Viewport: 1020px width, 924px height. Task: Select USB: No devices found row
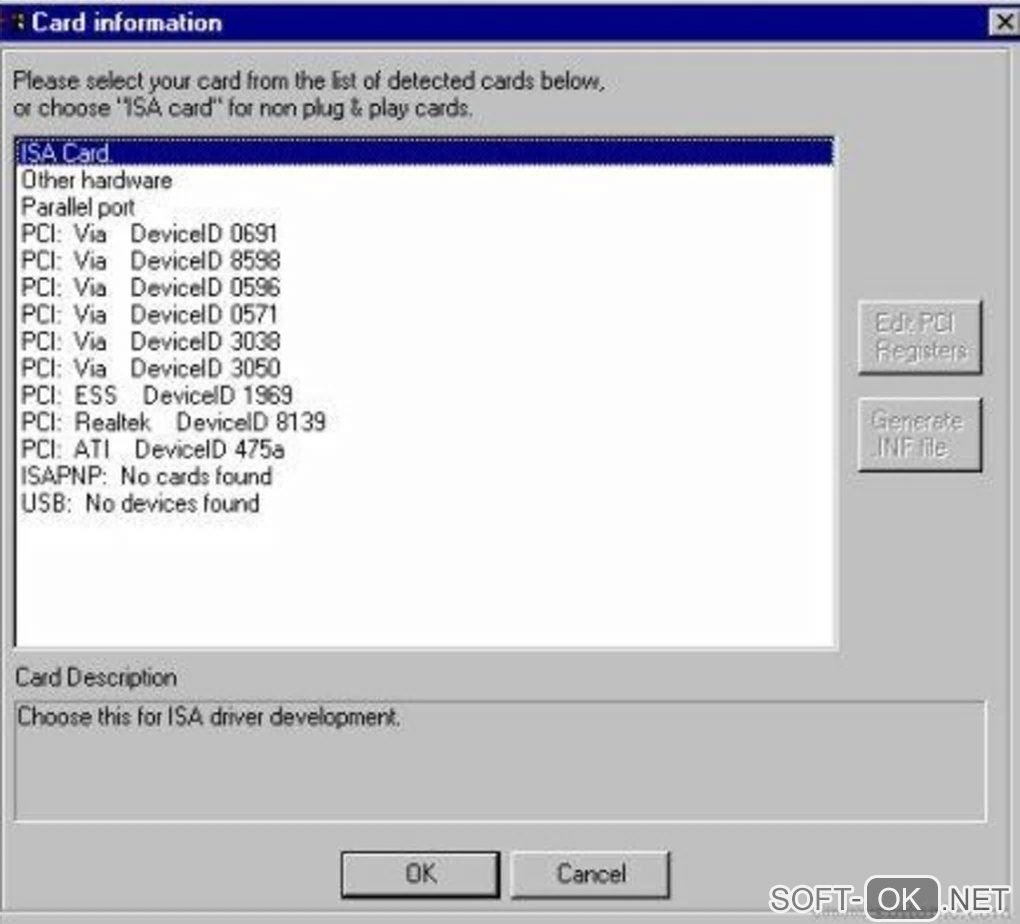pos(424,503)
